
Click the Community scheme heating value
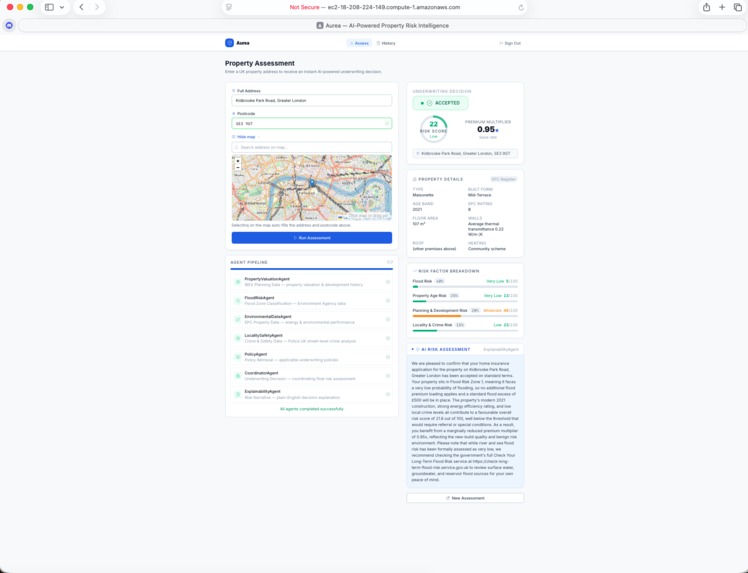(487, 249)
